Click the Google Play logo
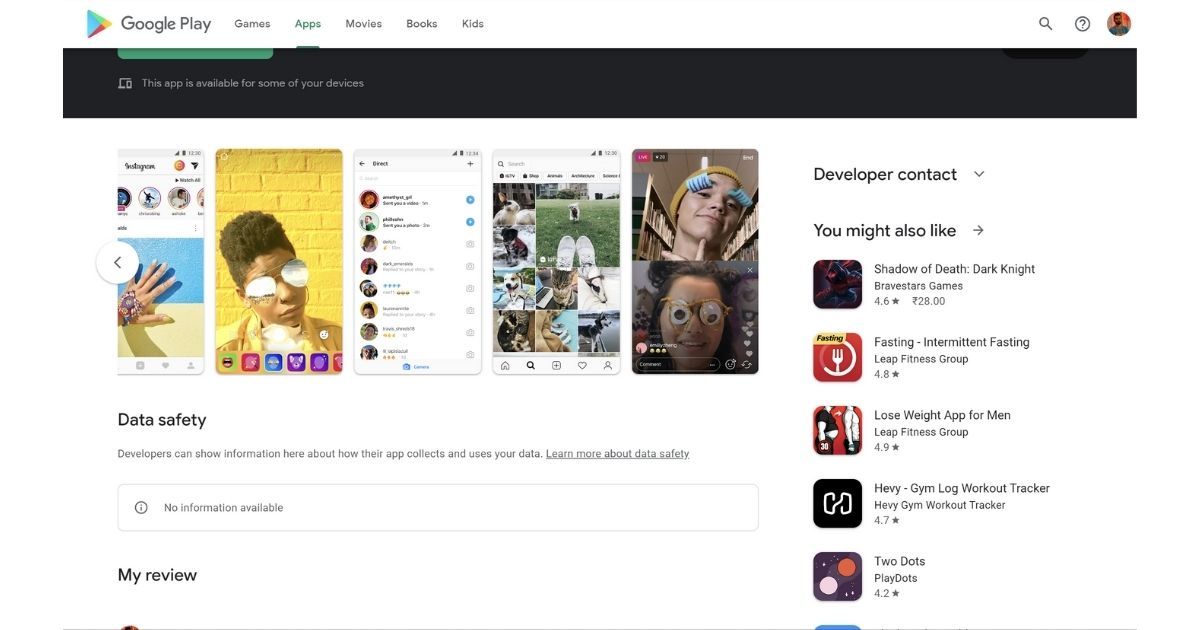This screenshot has height=630, width=1200. pyautogui.click(x=149, y=24)
